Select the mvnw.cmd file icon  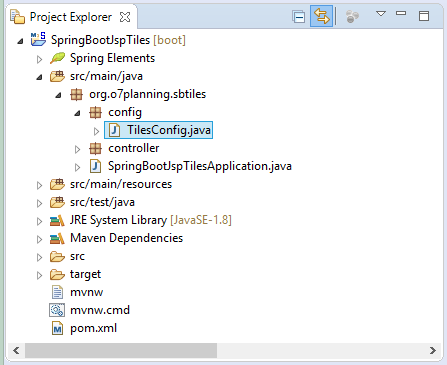tap(57, 310)
